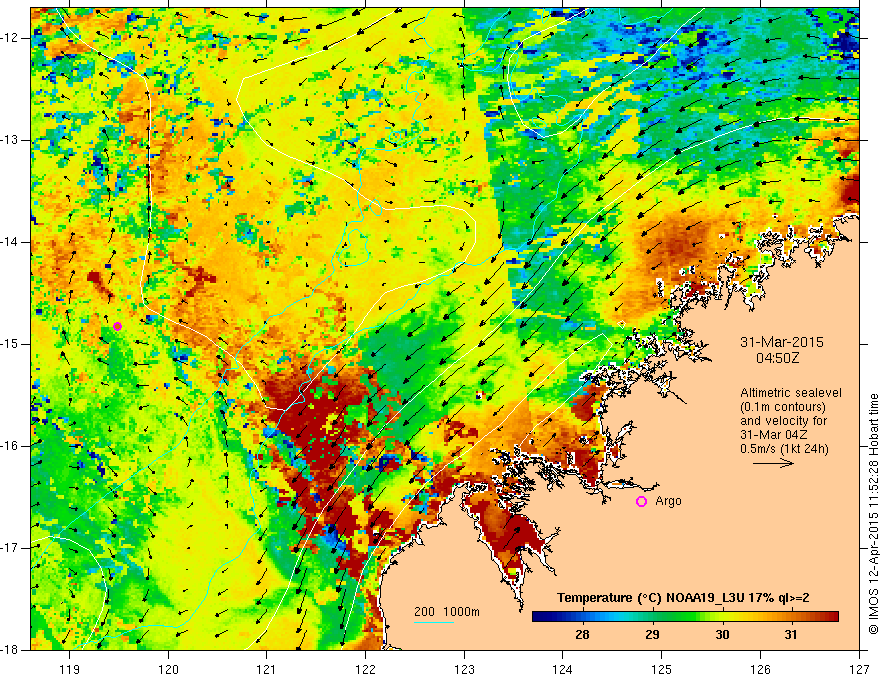Click latitude axis label -12

pyautogui.click(x=11, y=38)
